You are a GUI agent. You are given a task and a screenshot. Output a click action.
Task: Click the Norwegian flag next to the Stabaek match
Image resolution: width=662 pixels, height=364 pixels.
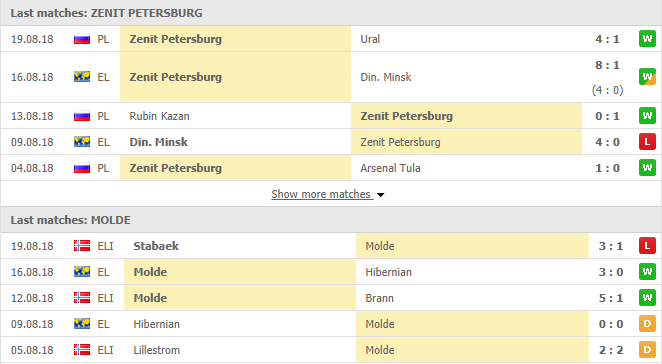(82, 246)
